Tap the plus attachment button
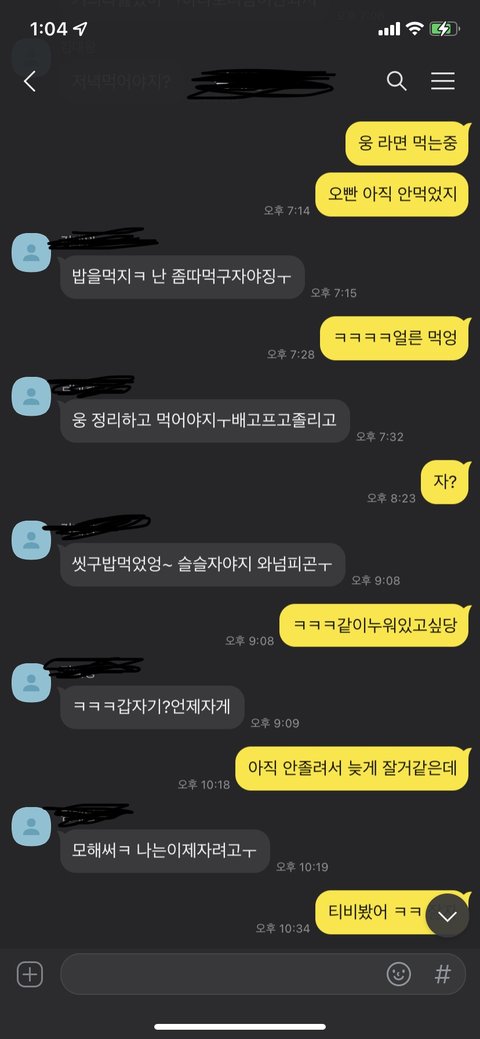Image resolution: width=480 pixels, height=1039 pixels. (x=30, y=975)
